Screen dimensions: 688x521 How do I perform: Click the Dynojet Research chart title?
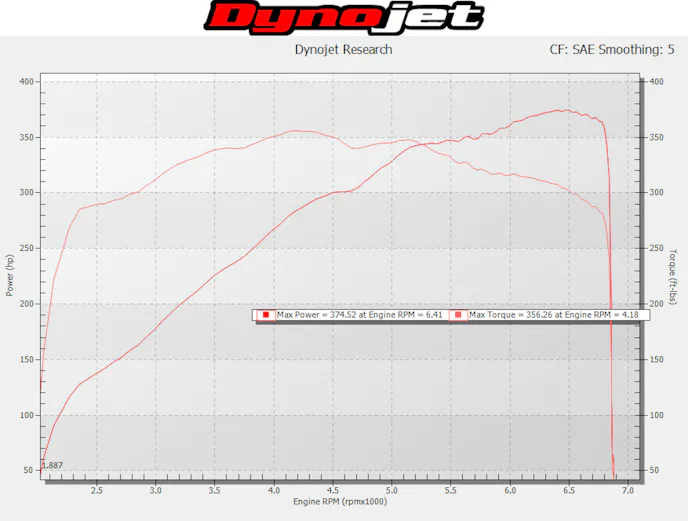(x=343, y=49)
